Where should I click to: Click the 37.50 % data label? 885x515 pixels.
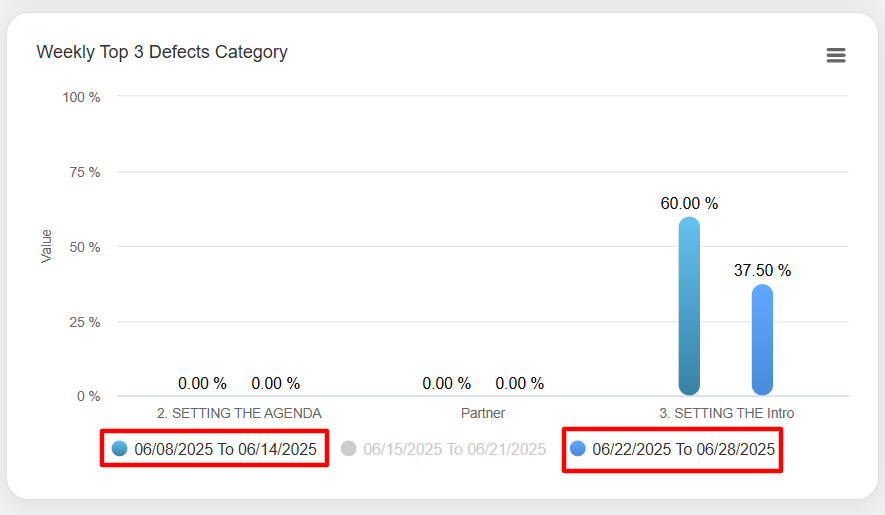(762, 270)
